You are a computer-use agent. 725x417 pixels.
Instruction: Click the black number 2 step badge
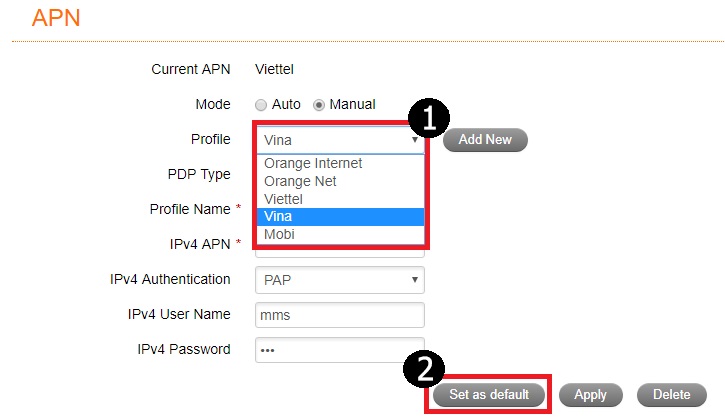[422, 371]
